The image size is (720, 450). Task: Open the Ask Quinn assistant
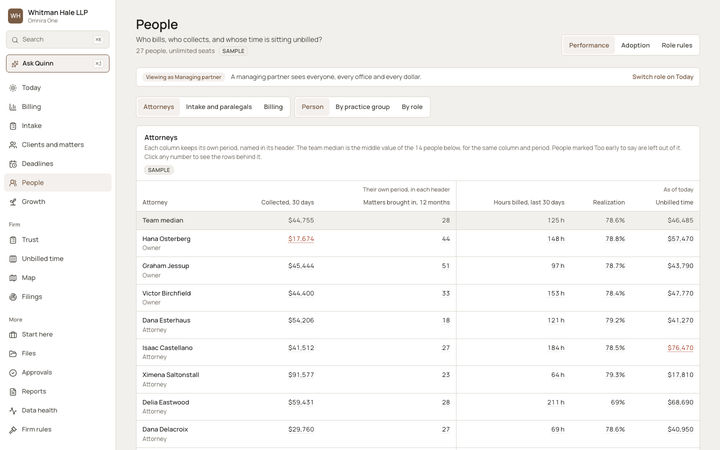click(x=58, y=63)
